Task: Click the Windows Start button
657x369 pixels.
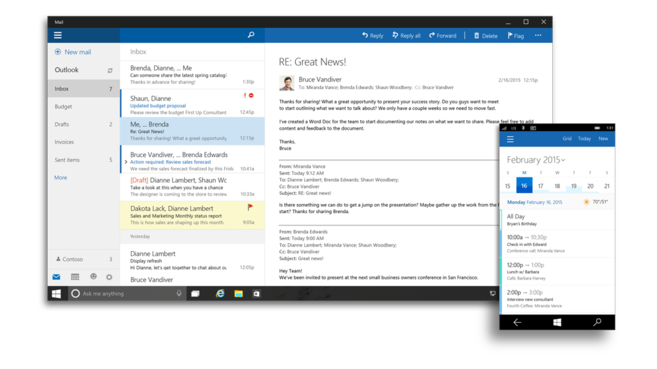Action: tap(57, 294)
